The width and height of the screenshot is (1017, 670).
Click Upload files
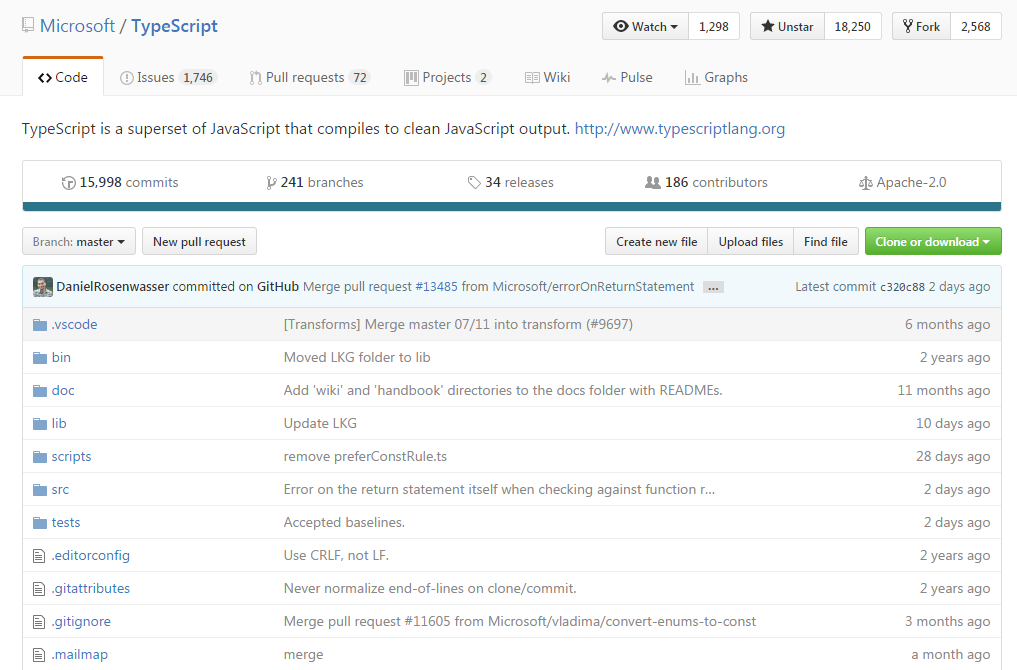[750, 241]
